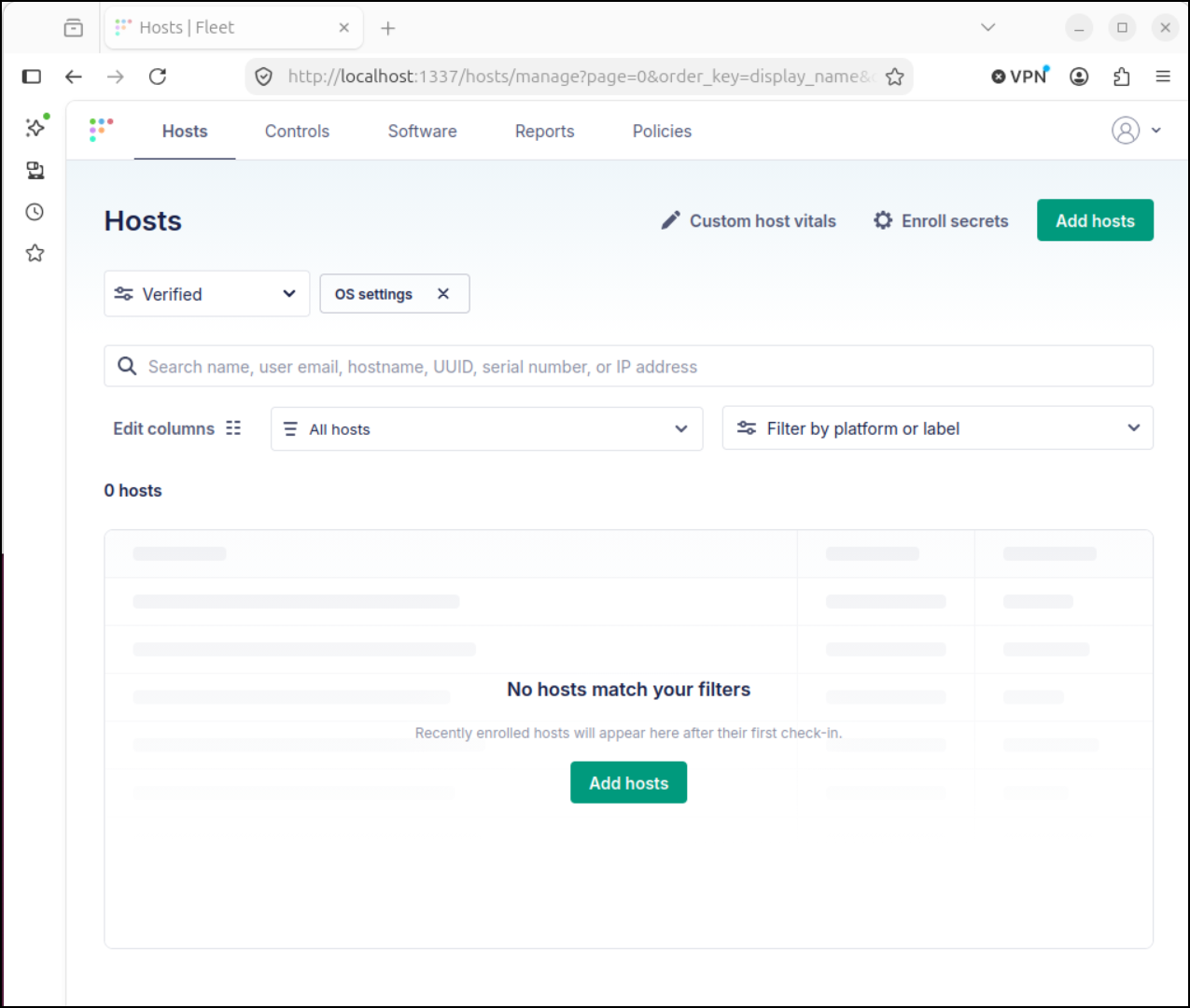Screen dimensions: 1190x1008
Task: Open the Software tab
Action: point(422,132)
